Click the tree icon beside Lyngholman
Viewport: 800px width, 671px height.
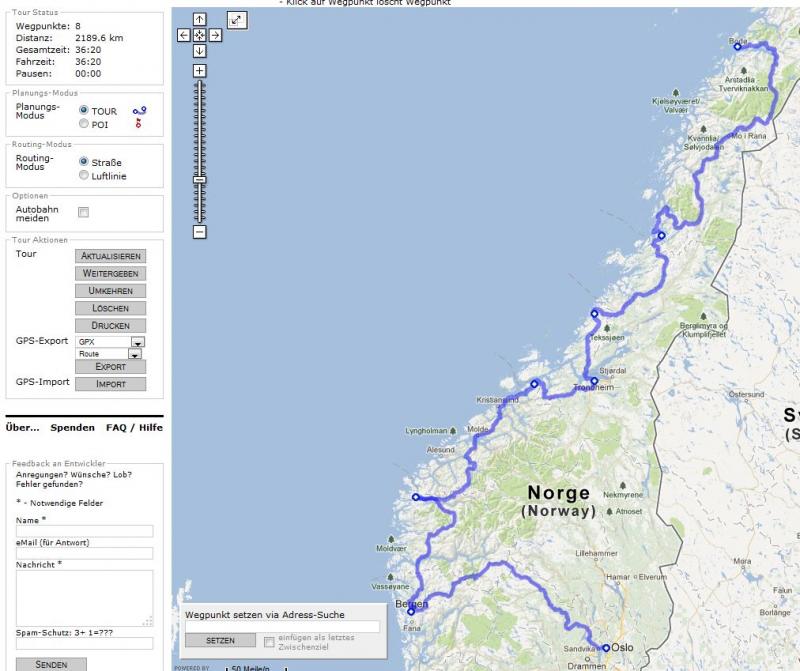point(453,431)
